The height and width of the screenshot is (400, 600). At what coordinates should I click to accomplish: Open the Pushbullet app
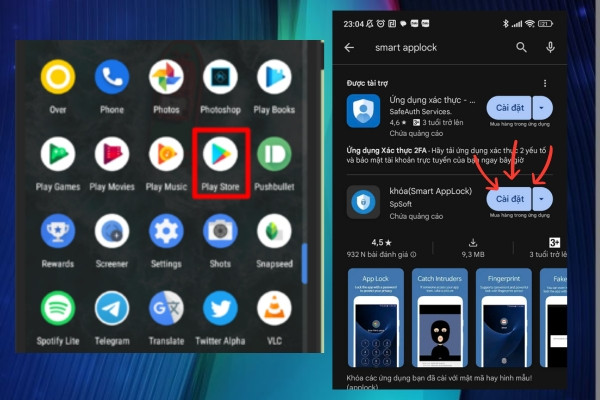point(274,154)
